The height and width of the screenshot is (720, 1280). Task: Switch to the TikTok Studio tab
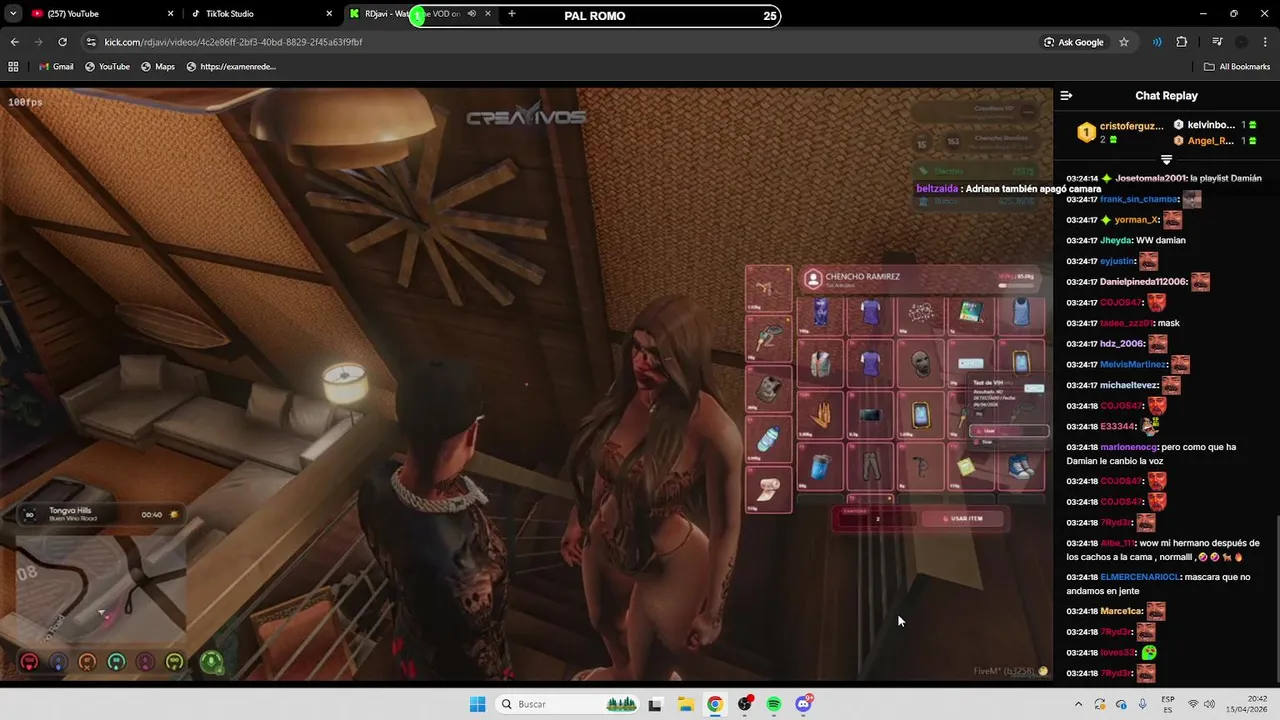(x=250, y=14)
